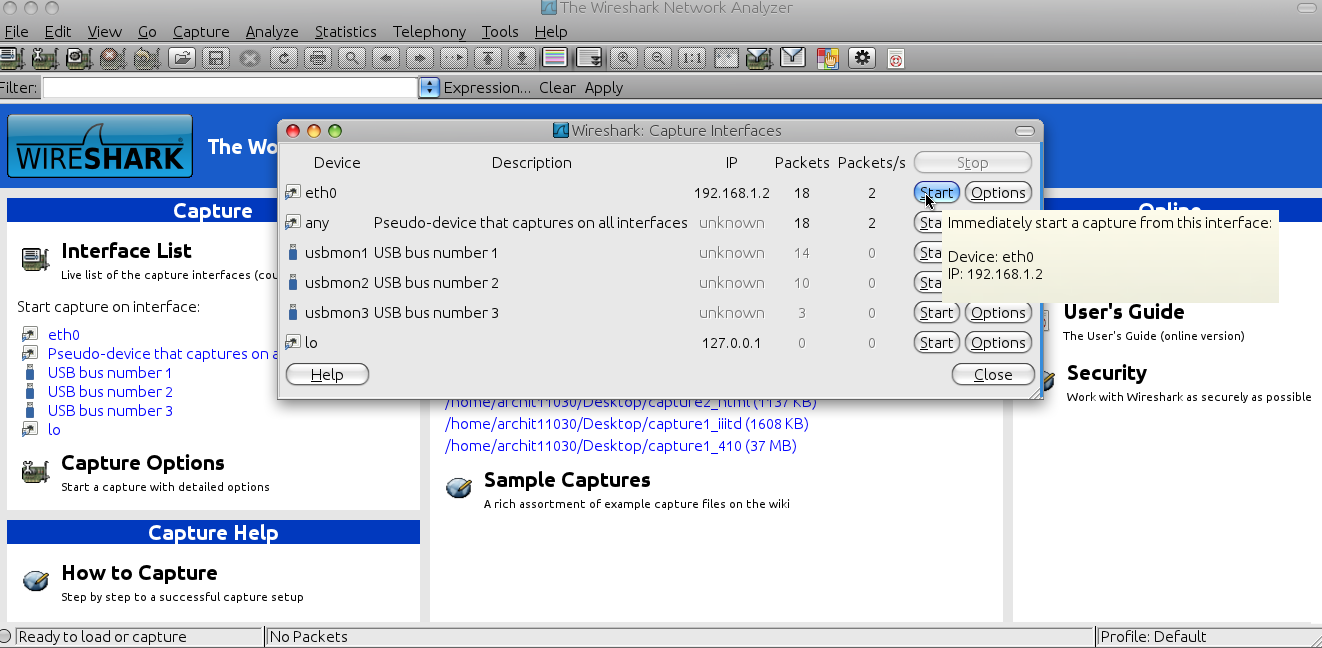
Task: Click the go to first packet icon
Action: (488, 57)
